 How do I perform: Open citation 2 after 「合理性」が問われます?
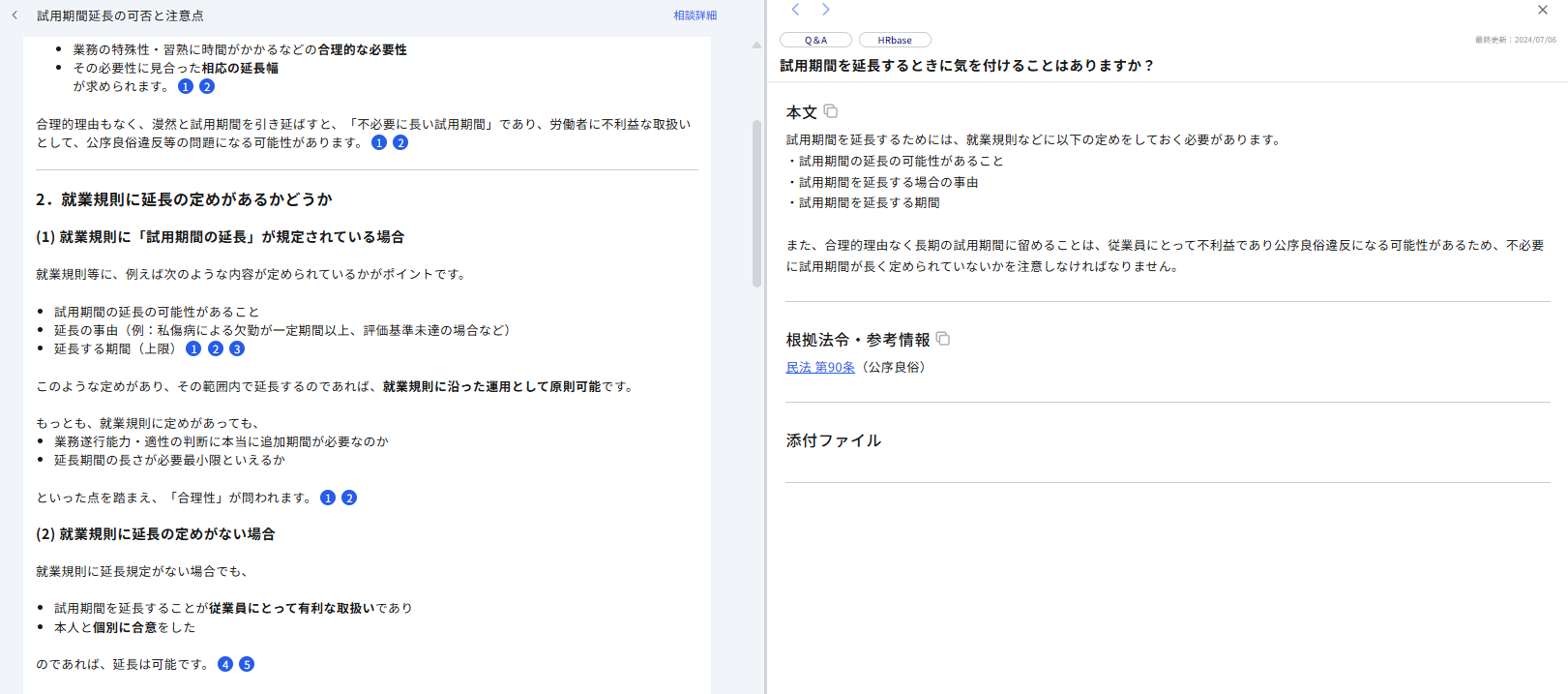click(x=349, y=498)
